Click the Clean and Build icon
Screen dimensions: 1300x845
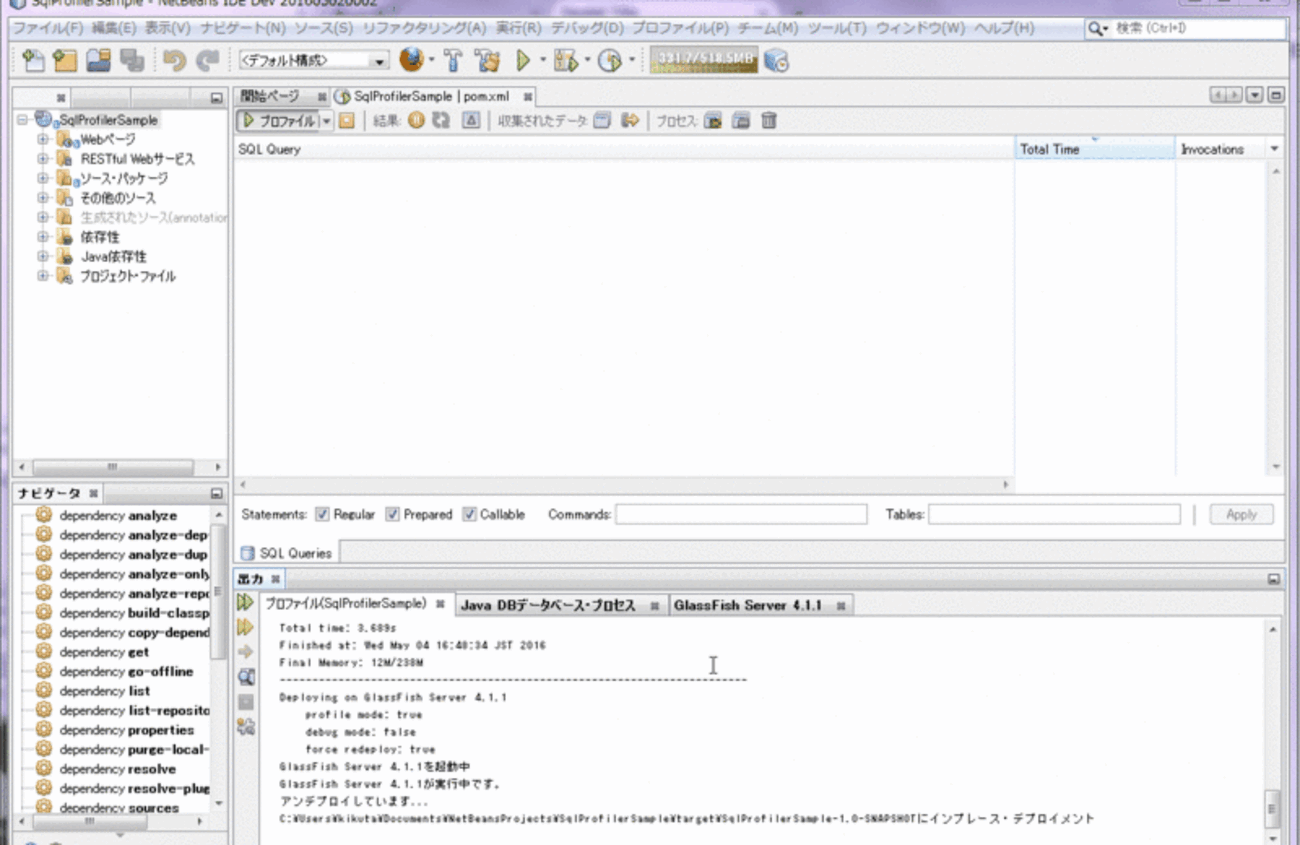coord(487,61)
